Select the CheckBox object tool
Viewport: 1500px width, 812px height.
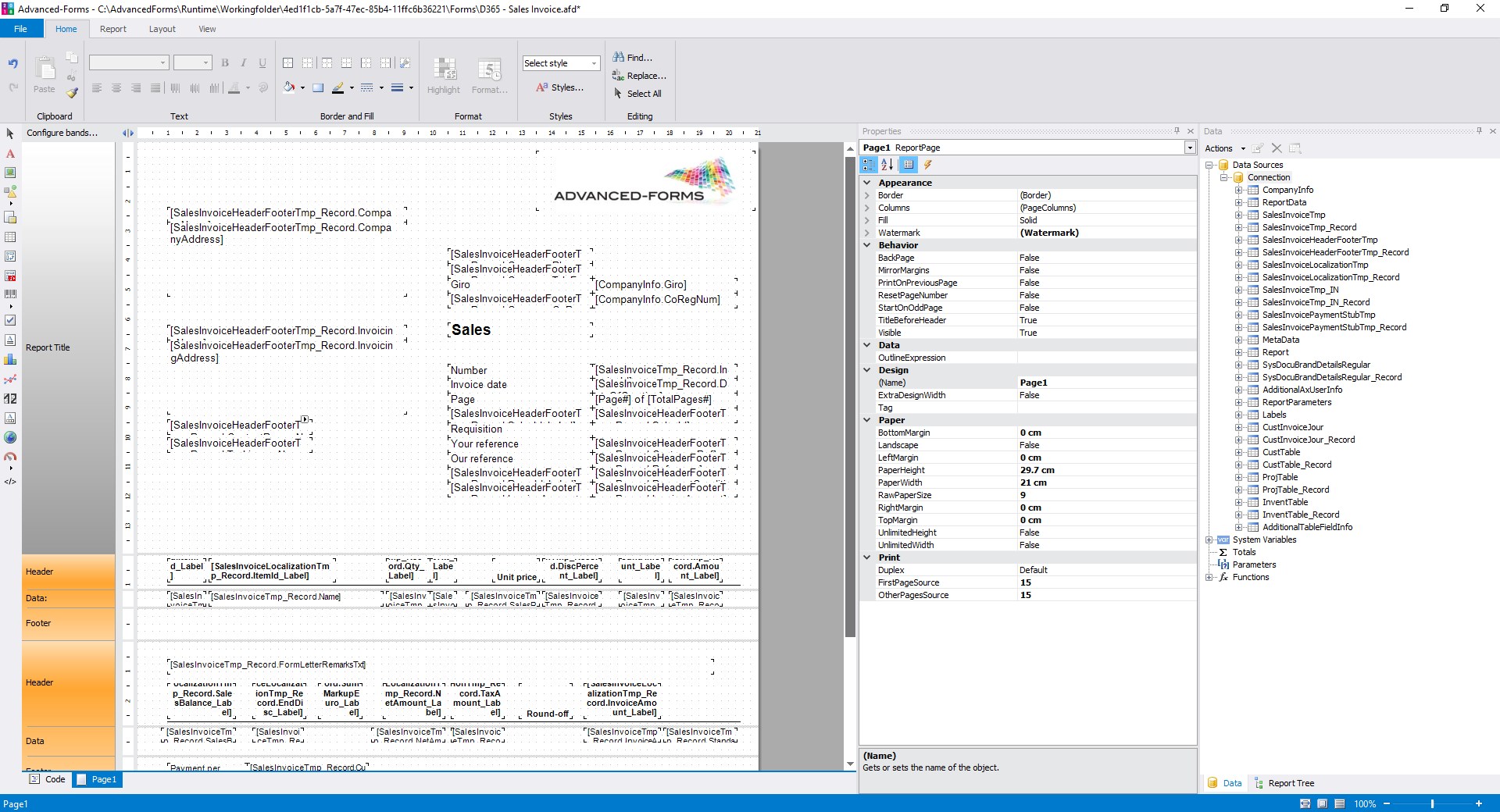click(x=10, y=320)
